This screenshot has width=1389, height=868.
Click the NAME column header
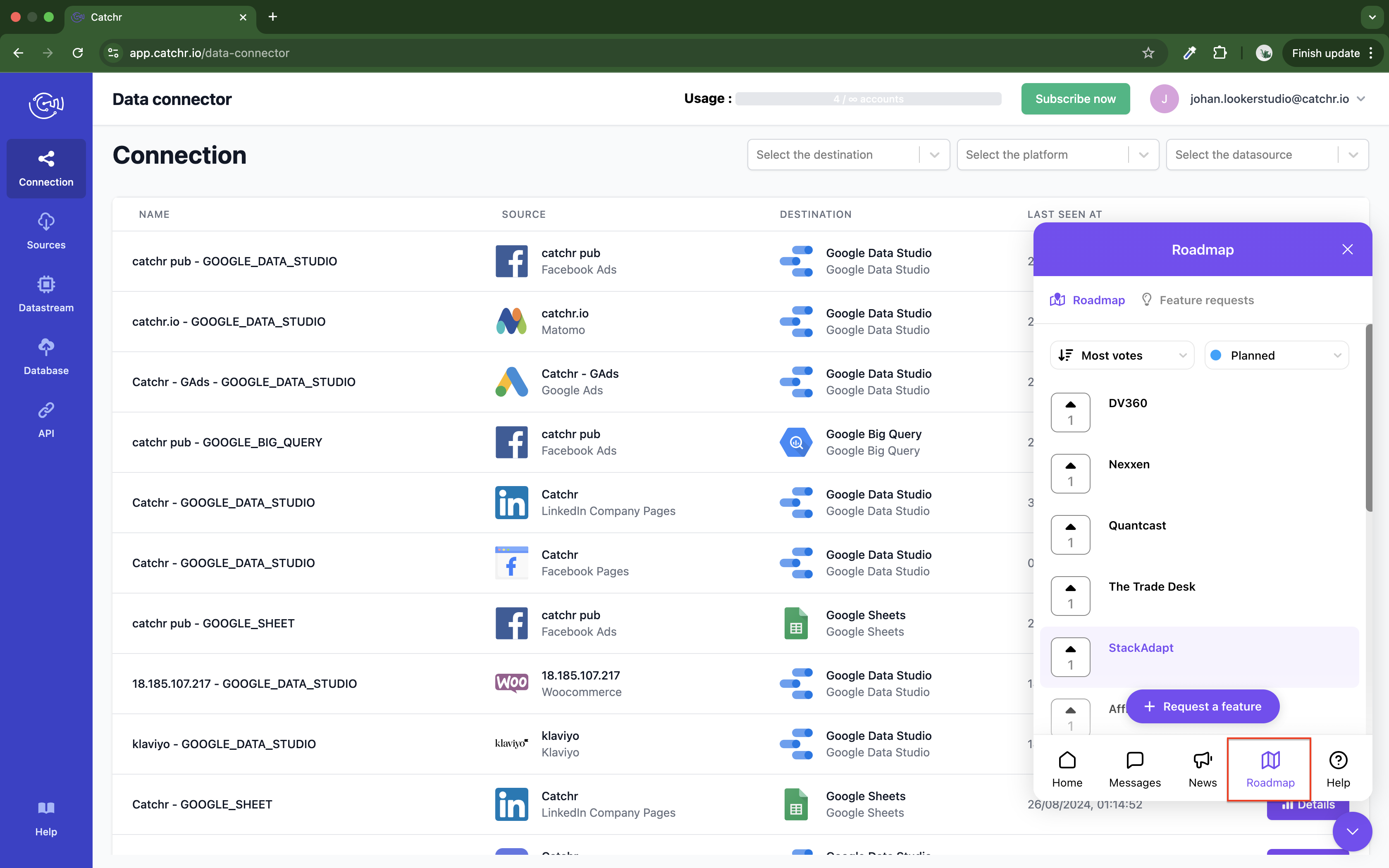[154, 214]
